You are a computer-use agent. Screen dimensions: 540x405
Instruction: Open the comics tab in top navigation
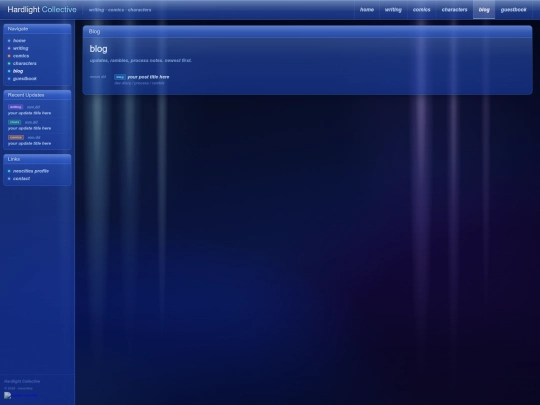pos(422,10)
